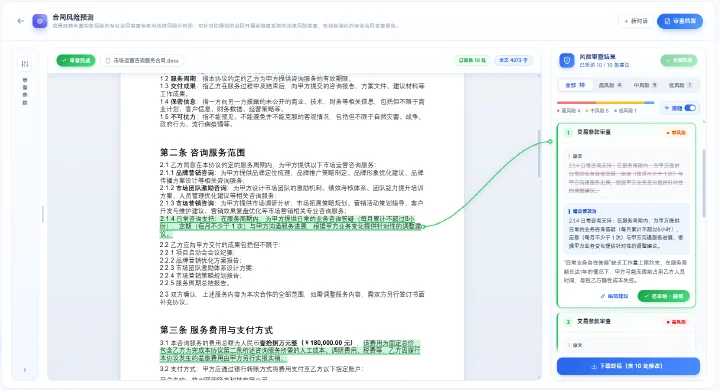Click the strikethrough original text in card 1
The height and width of the screenshot is (391, 720).
coord(626,178)
